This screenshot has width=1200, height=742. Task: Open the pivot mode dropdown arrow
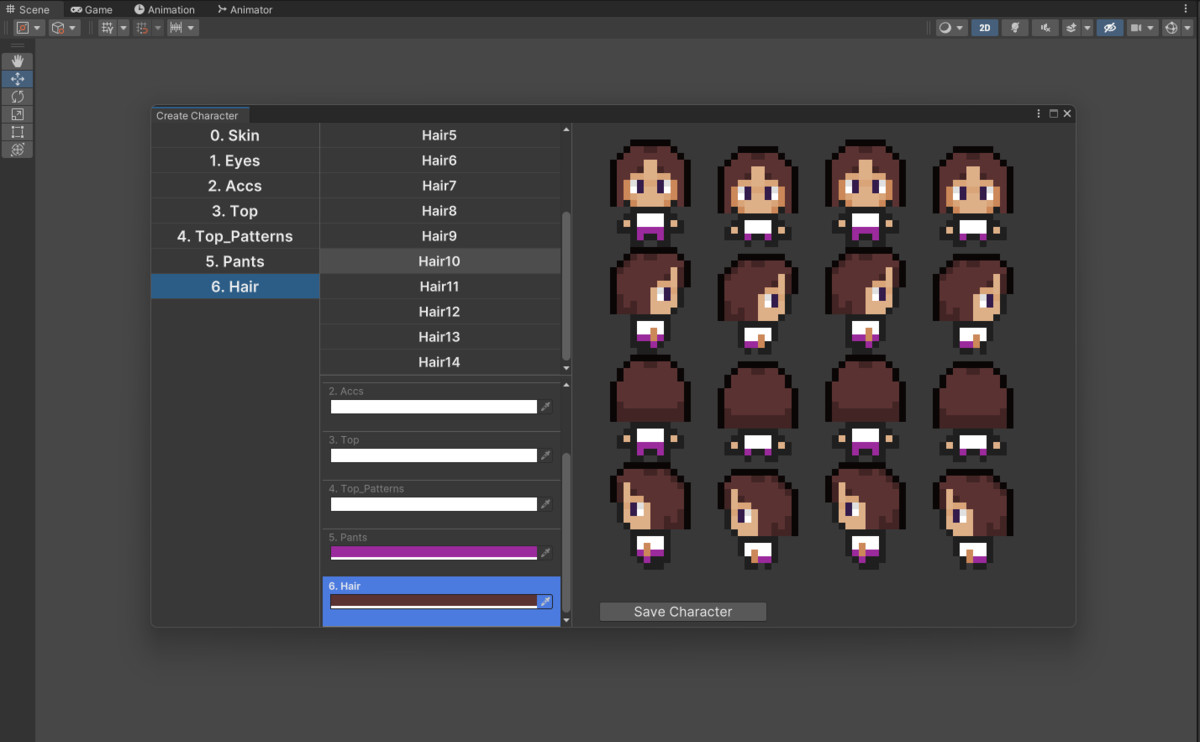click(x=38, y=28)
